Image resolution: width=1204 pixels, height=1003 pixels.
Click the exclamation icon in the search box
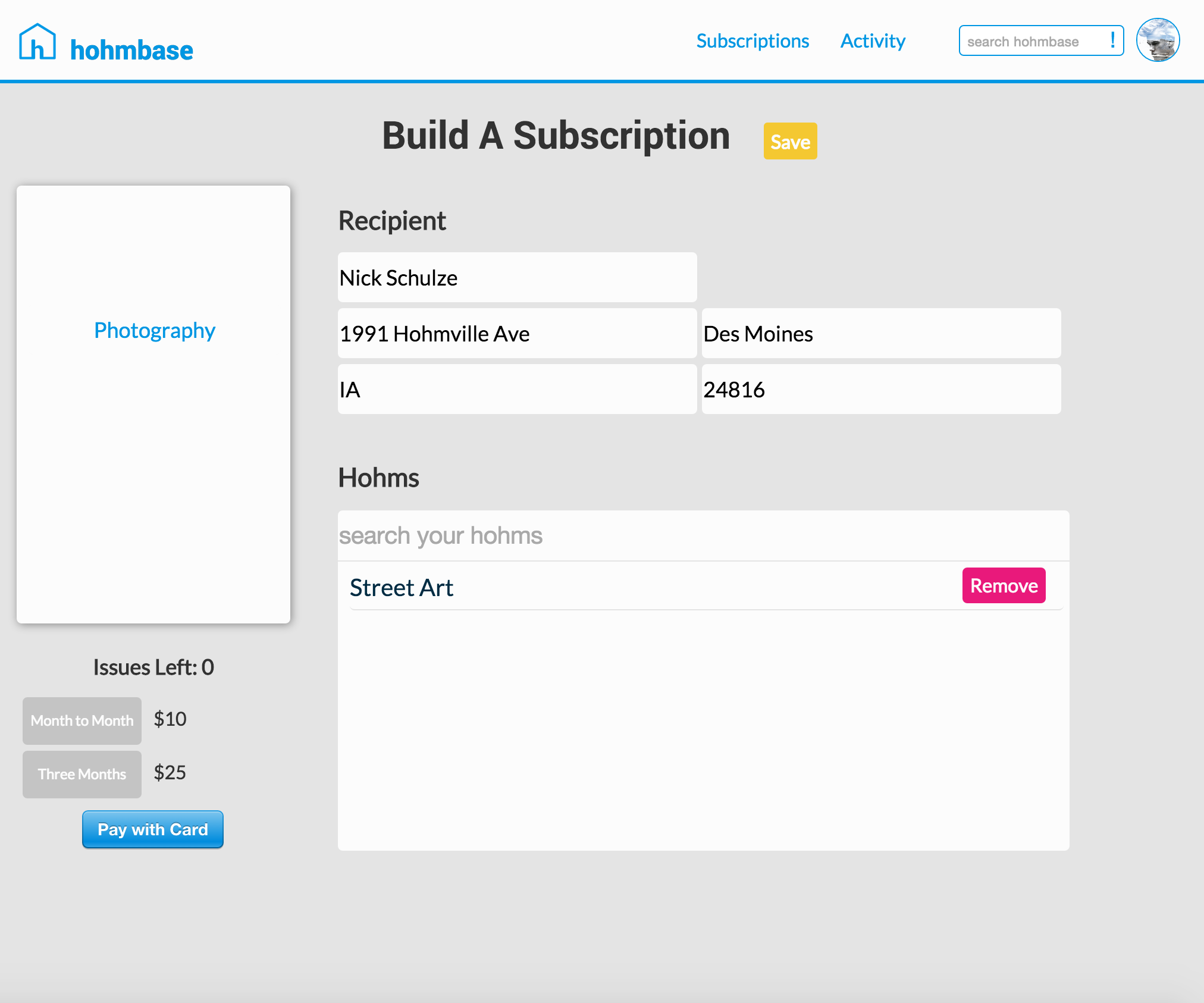tap(1112, 40)
